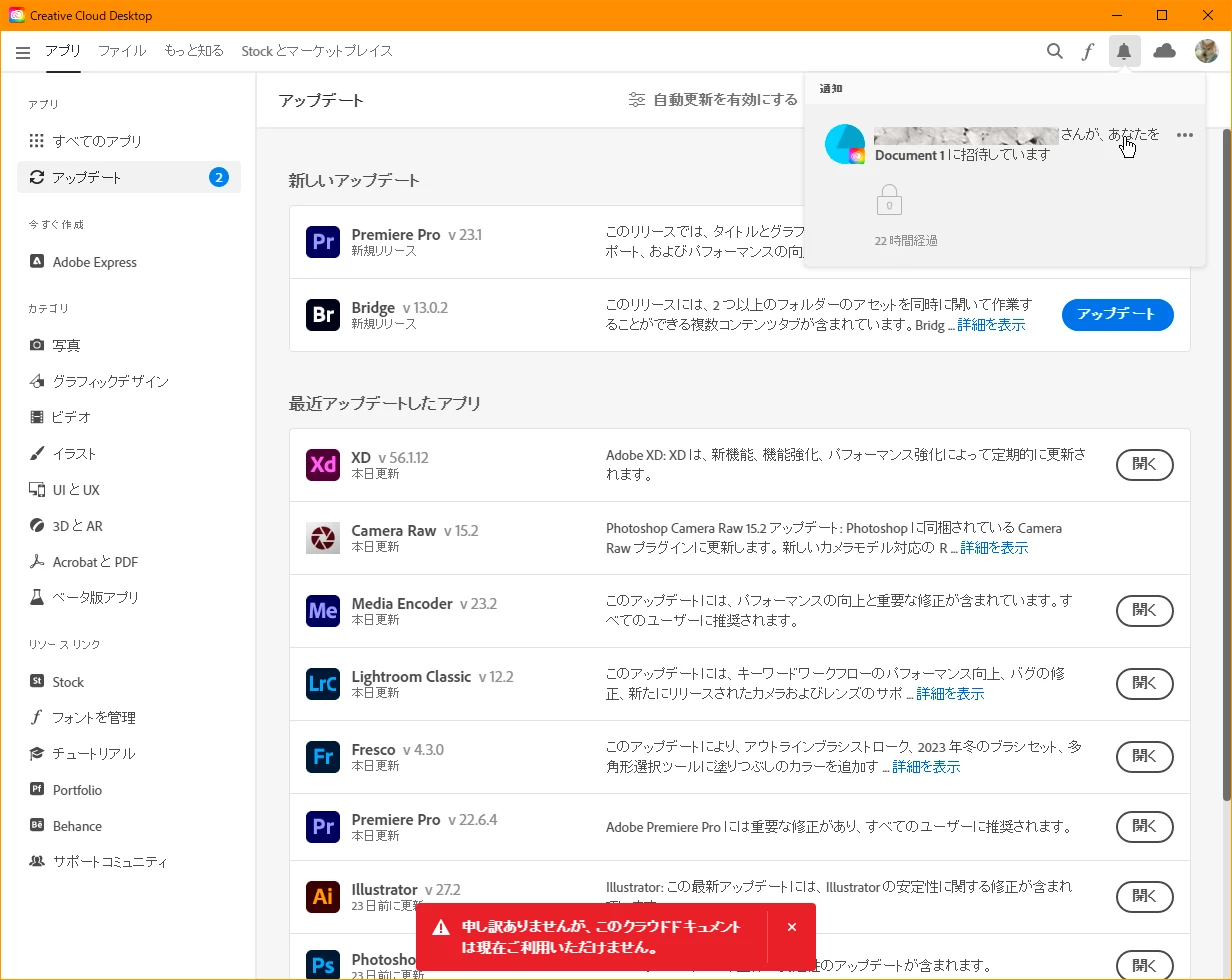
Task: Click the updates count badge 2
Action: [x=219, y=177]
